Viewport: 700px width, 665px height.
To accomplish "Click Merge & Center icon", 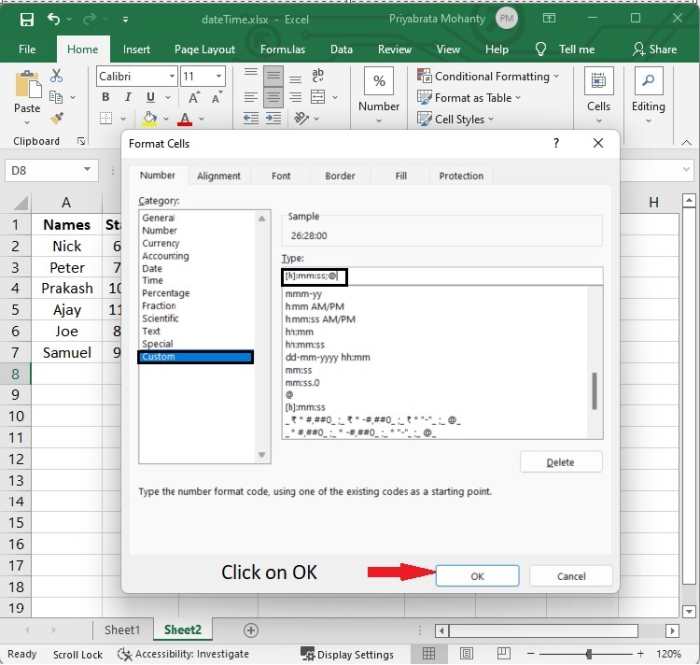I will click(x=318, y=97).
